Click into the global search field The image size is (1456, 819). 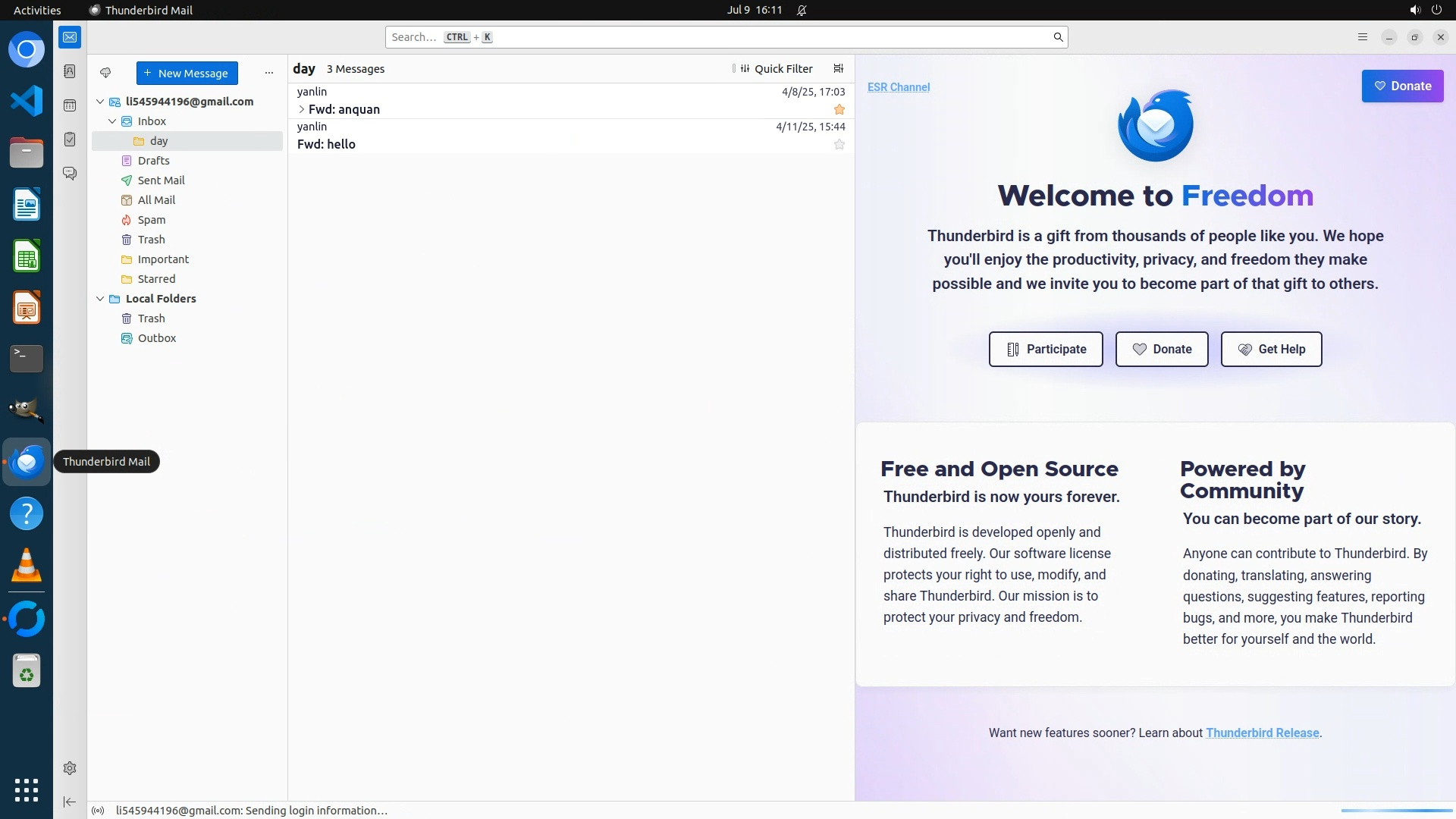pos(720,37)
